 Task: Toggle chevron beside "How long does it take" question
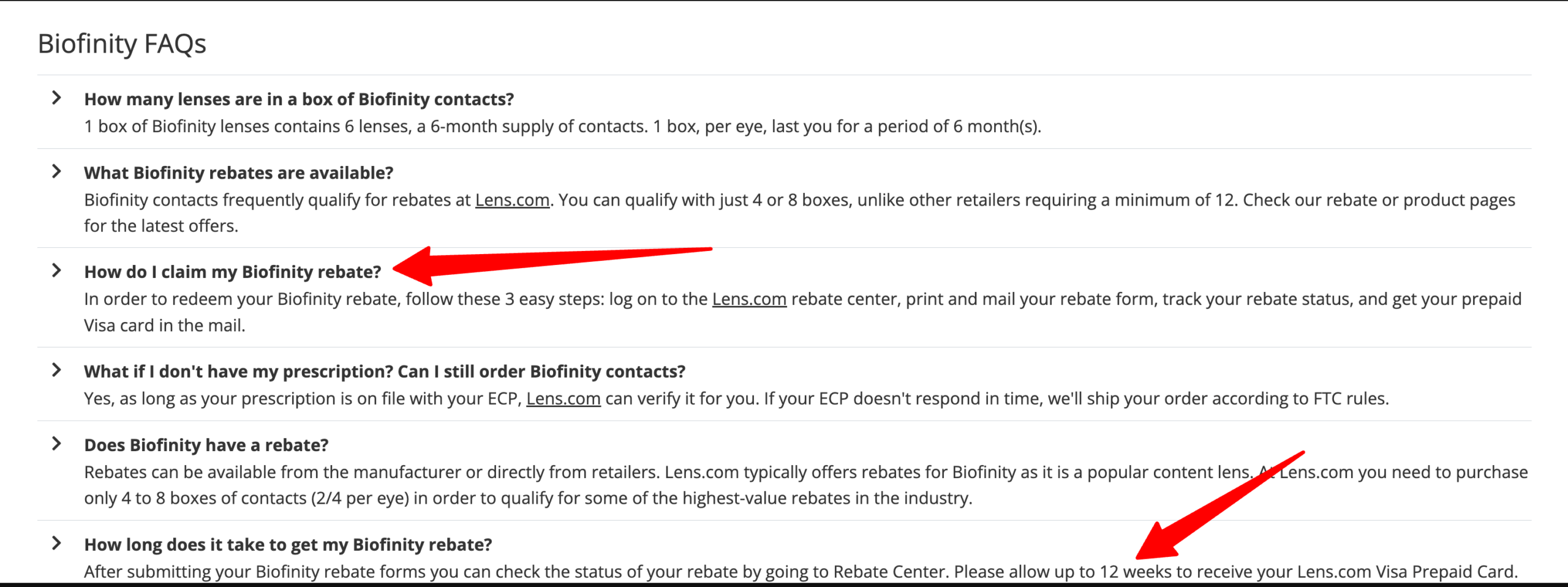pyautogui.click(x=56, y=544)
